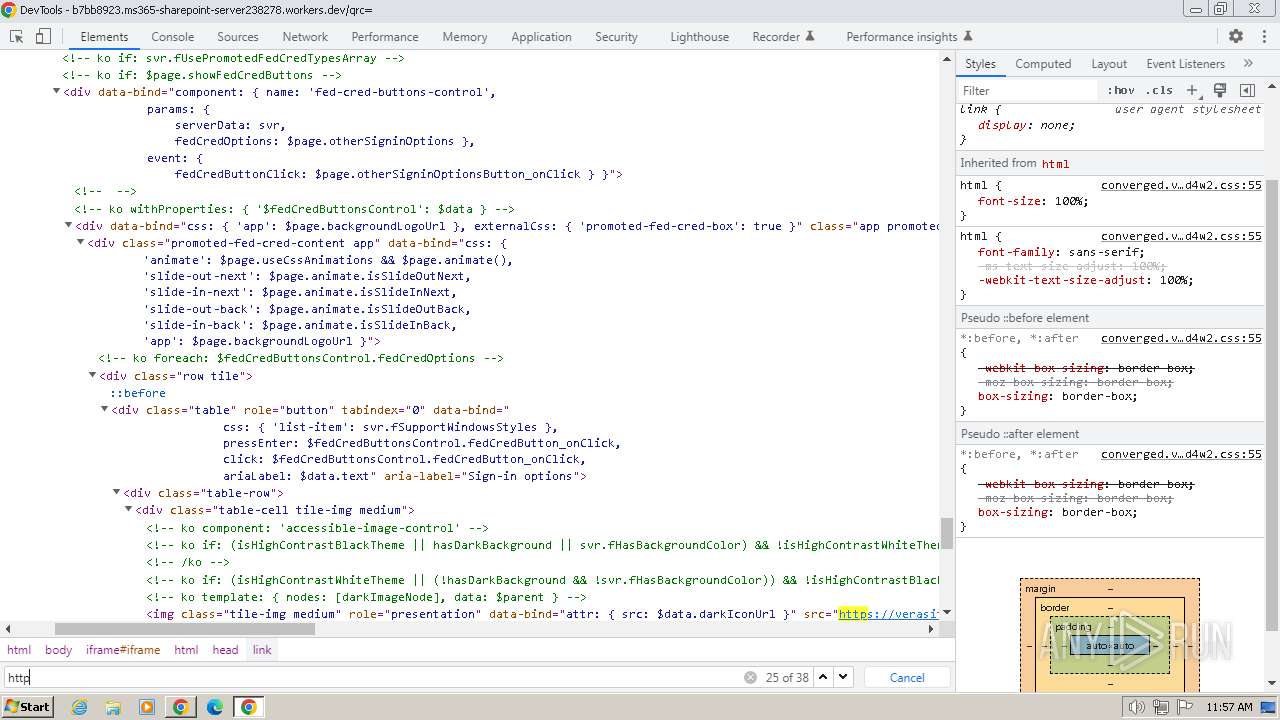Launch the media player taskbar icon
This screenshot has width=1280, height=720.
[147, 707]
